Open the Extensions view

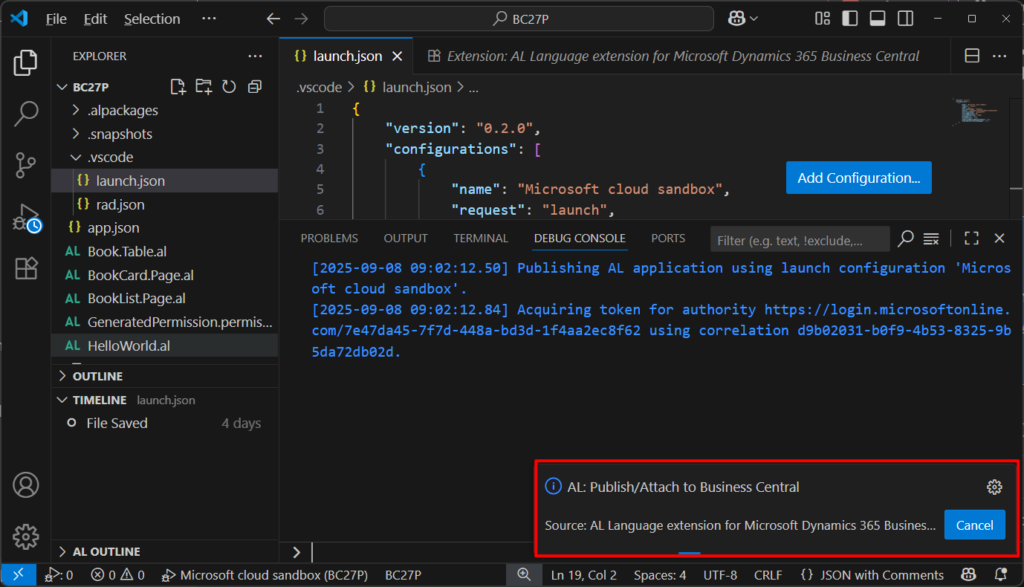pyautogui.click(x=26, y=269)
